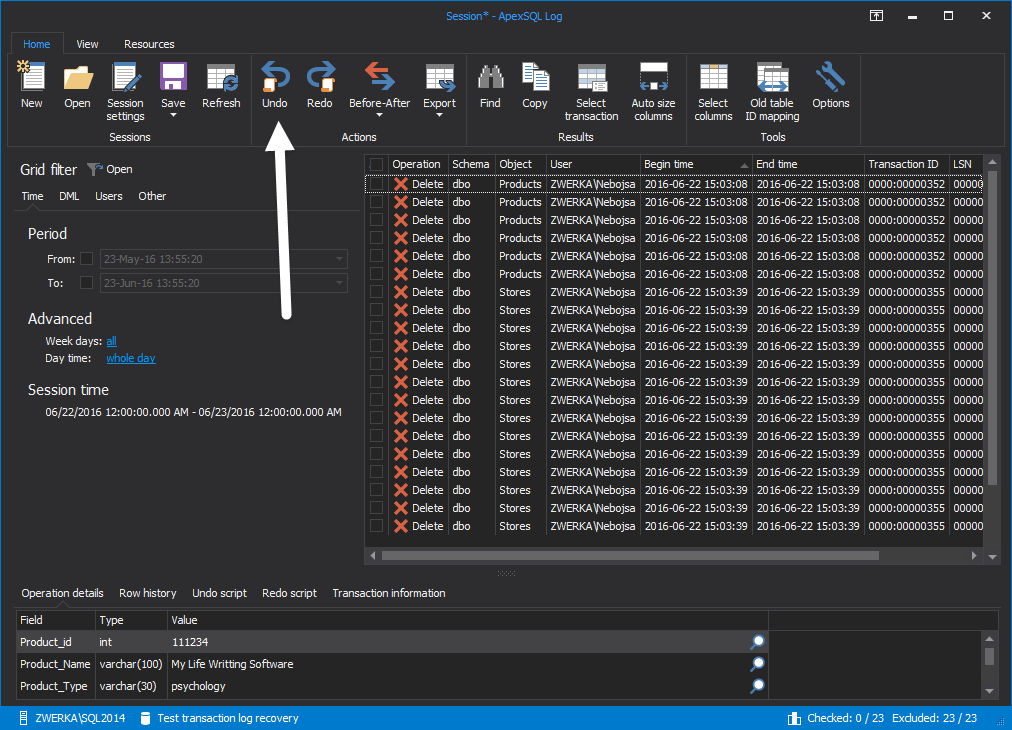Click the grid horizontal scrollbar
Viewport: 1012px width, 730px height.
pyautogui.click(x=630, y=555)
